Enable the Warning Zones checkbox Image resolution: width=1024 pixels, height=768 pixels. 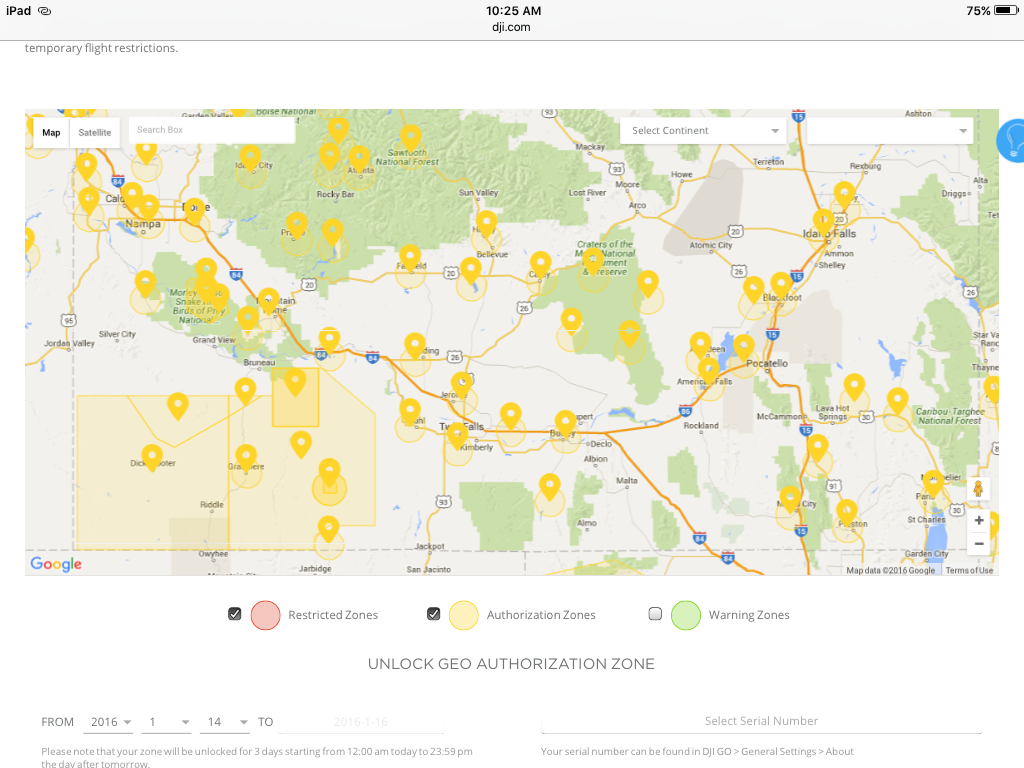click(655, 614)
